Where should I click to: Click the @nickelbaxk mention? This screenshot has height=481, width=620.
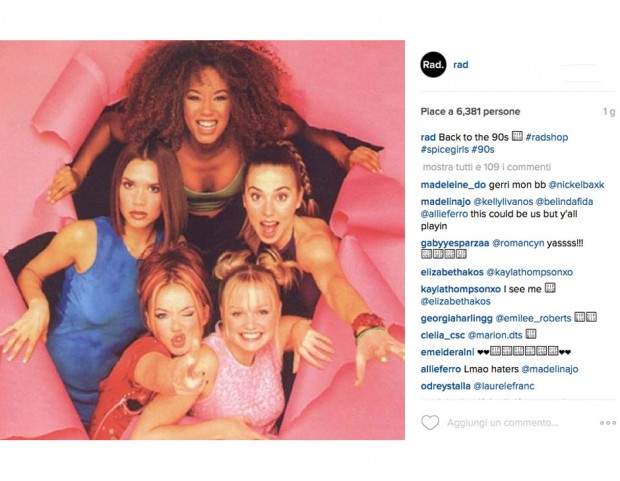click(x=576, y=185)
